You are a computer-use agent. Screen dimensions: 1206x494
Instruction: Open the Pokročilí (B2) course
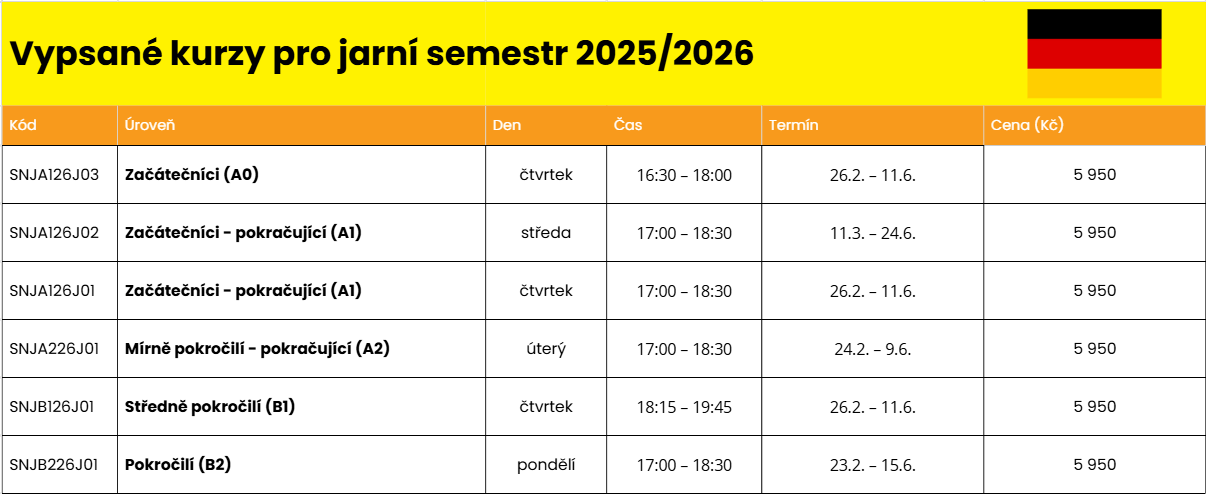coord(179,465)
